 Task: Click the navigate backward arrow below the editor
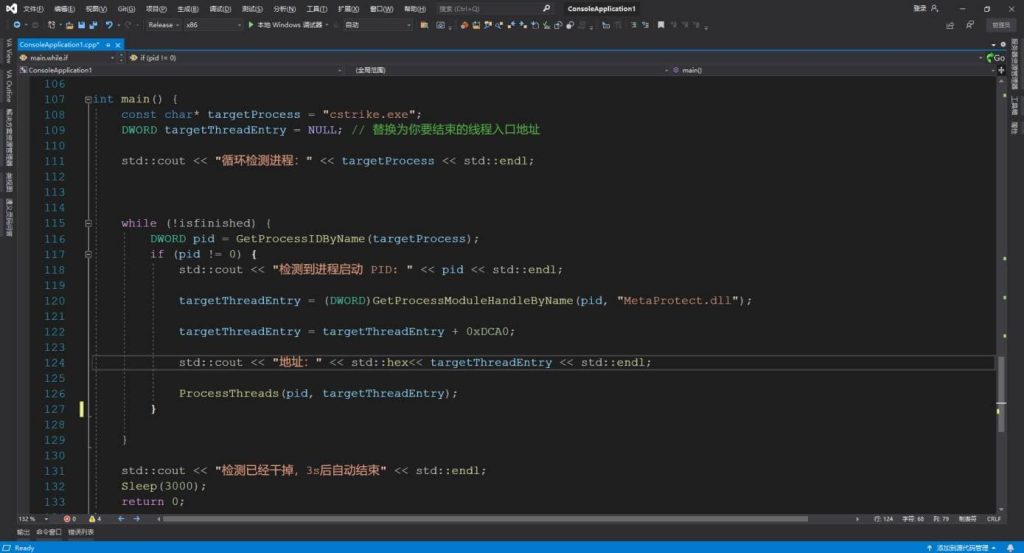(x=120, y=518)
